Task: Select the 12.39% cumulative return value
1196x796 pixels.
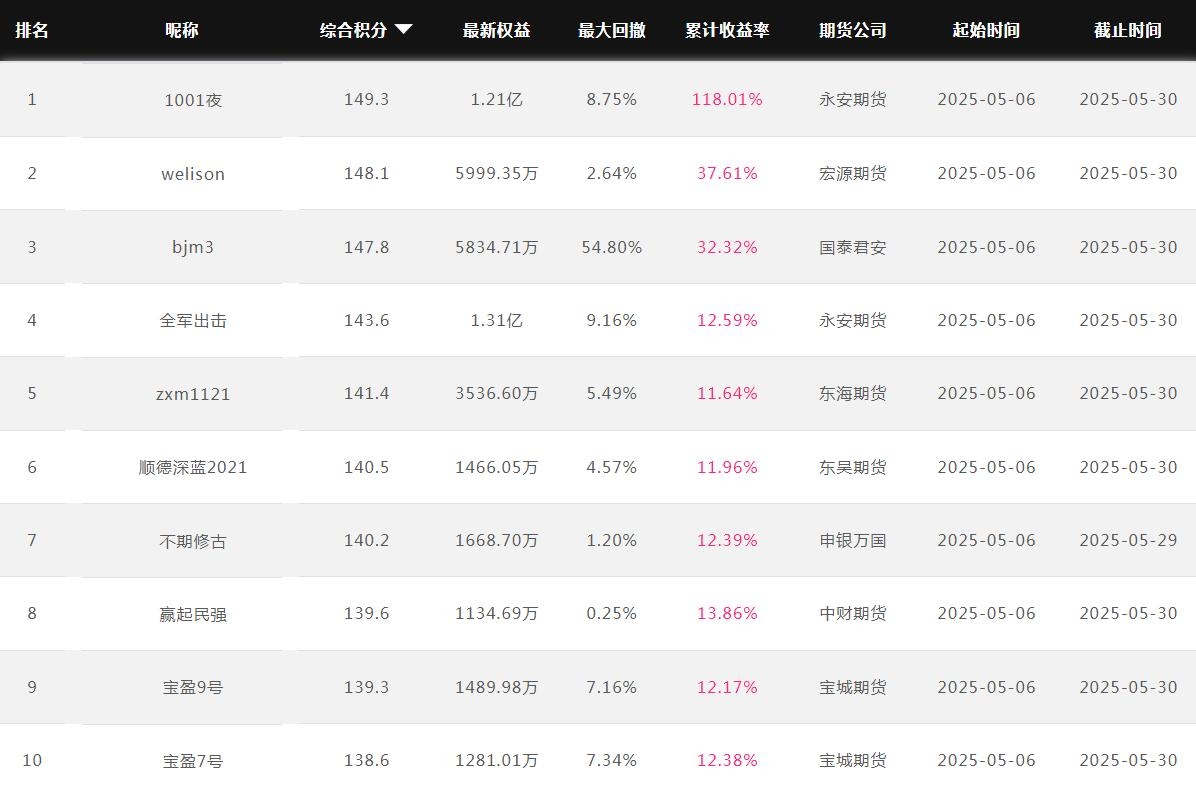Action: click(x=727, y=540)
